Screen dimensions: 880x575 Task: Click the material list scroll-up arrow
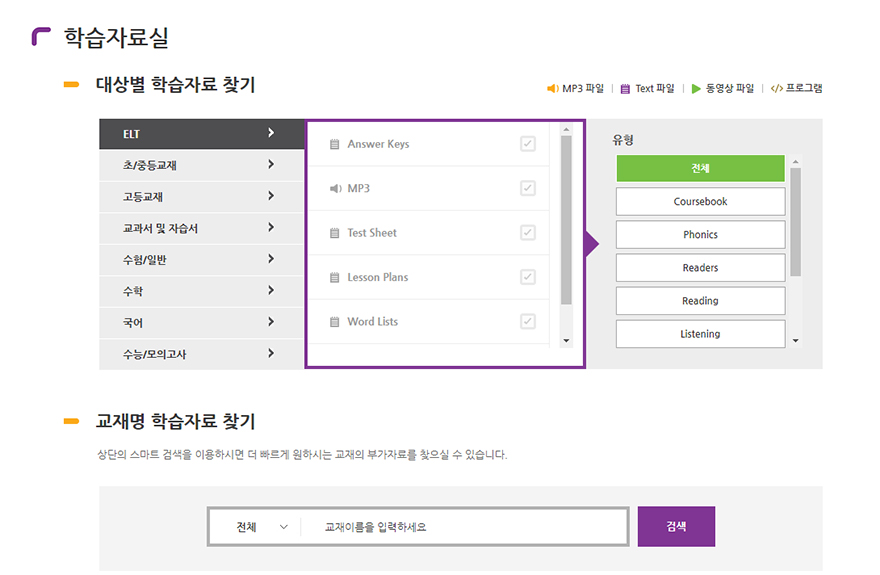566,130
